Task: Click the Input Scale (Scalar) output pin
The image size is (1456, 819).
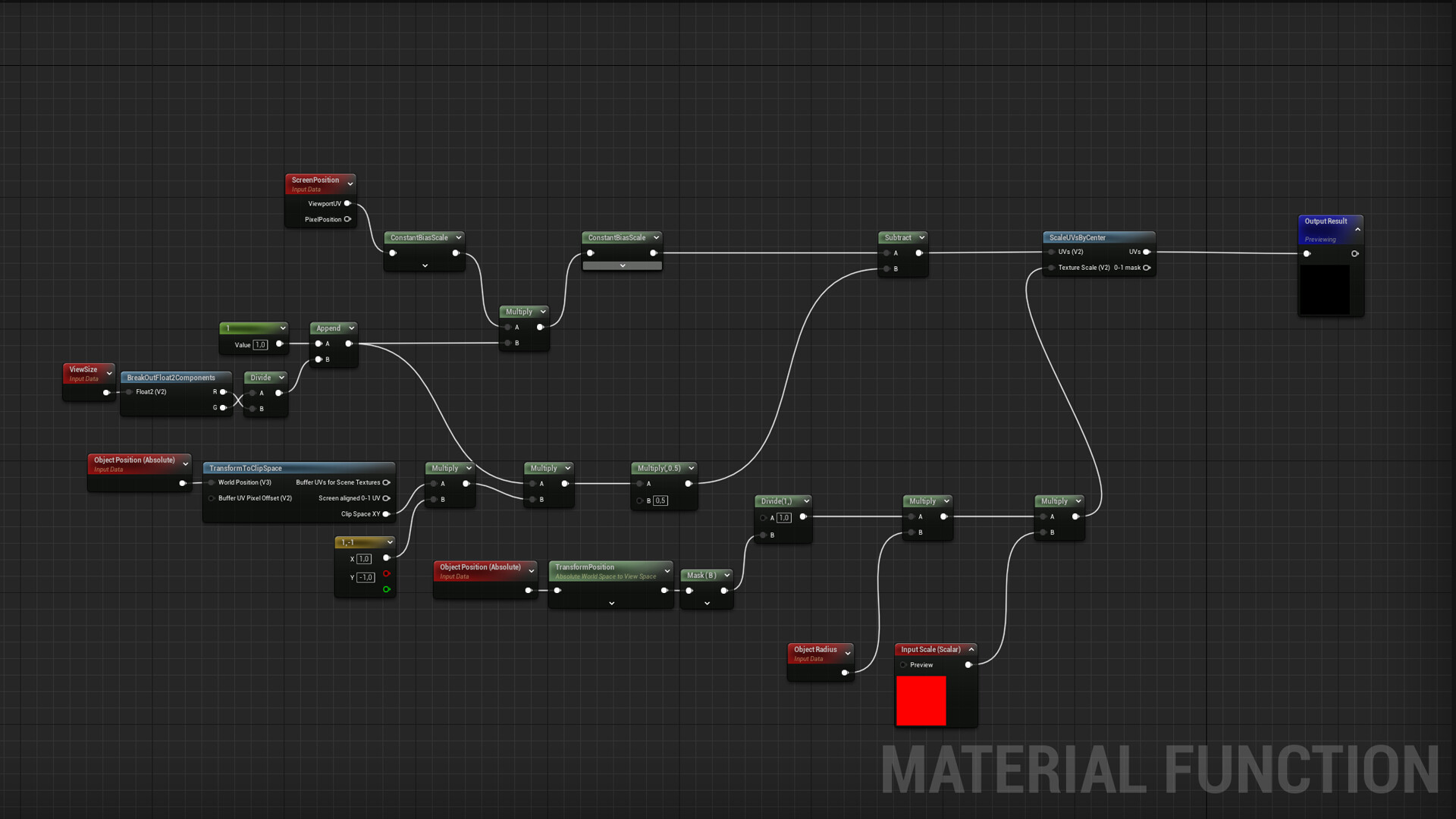Action: 968,665
